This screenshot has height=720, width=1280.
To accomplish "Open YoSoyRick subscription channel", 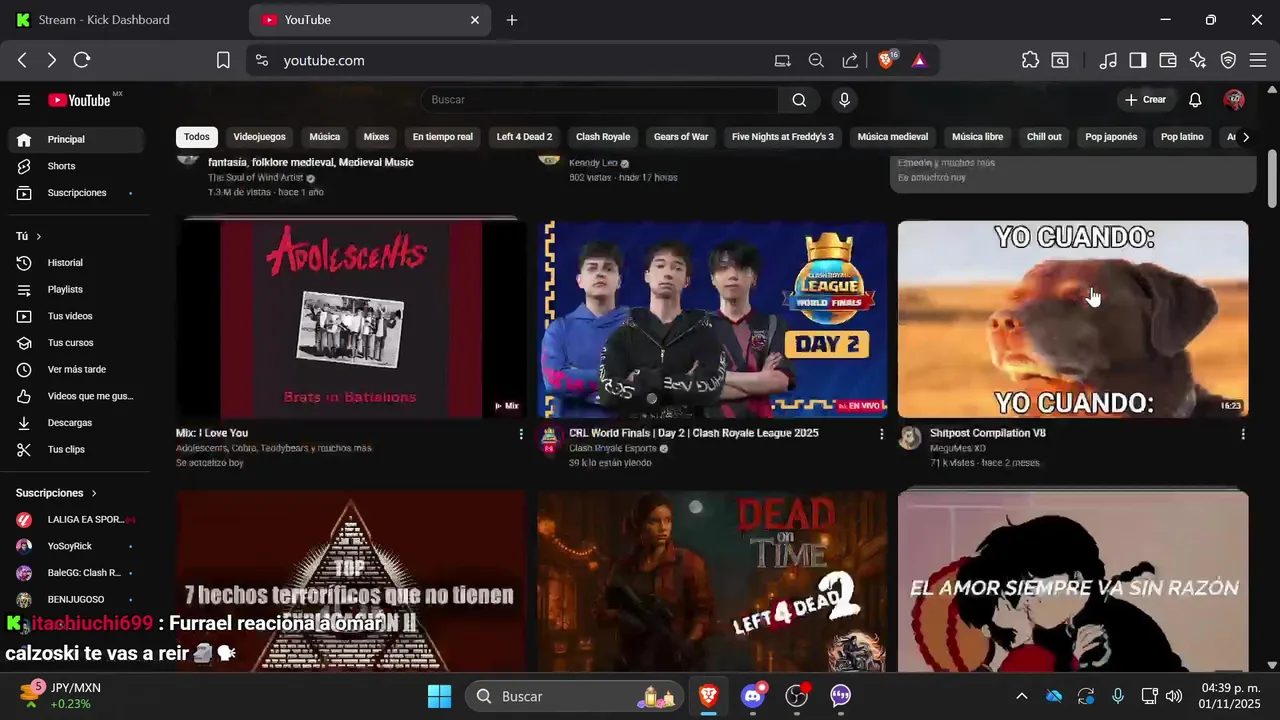I will click(76, 546).
